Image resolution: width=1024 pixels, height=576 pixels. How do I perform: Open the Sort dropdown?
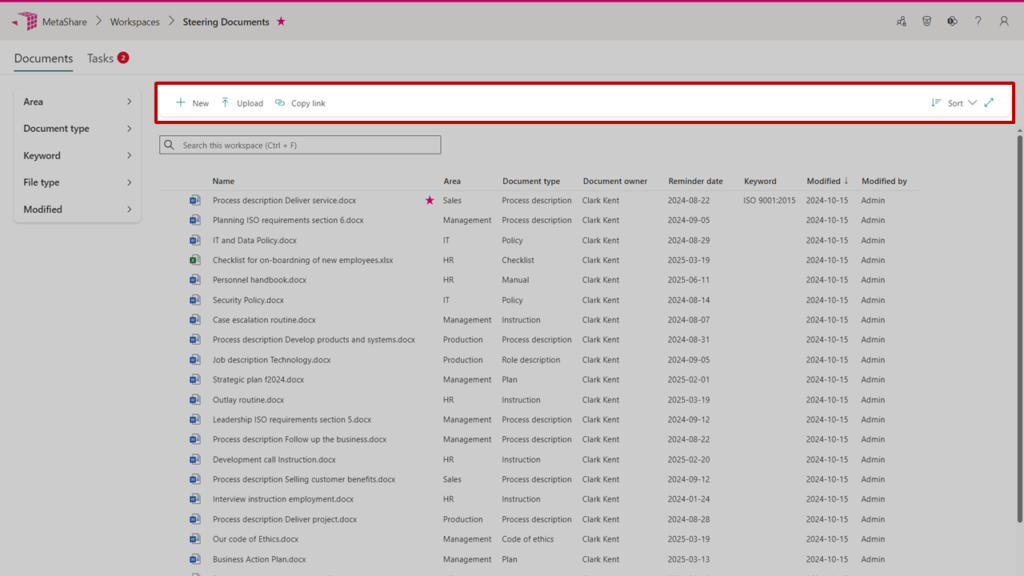tap(954, 103)
